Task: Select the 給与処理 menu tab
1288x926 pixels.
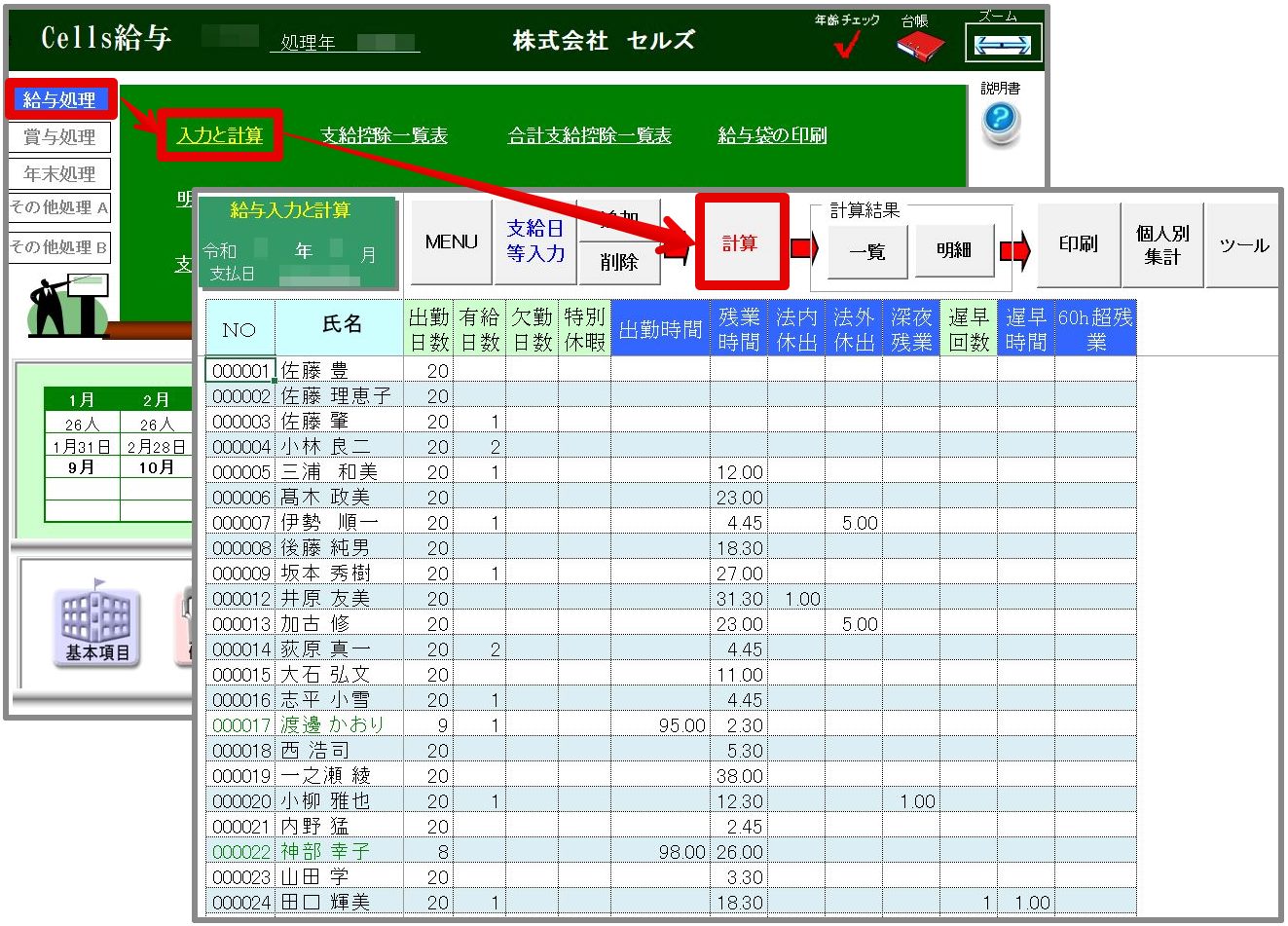Action: pos(59,99)
